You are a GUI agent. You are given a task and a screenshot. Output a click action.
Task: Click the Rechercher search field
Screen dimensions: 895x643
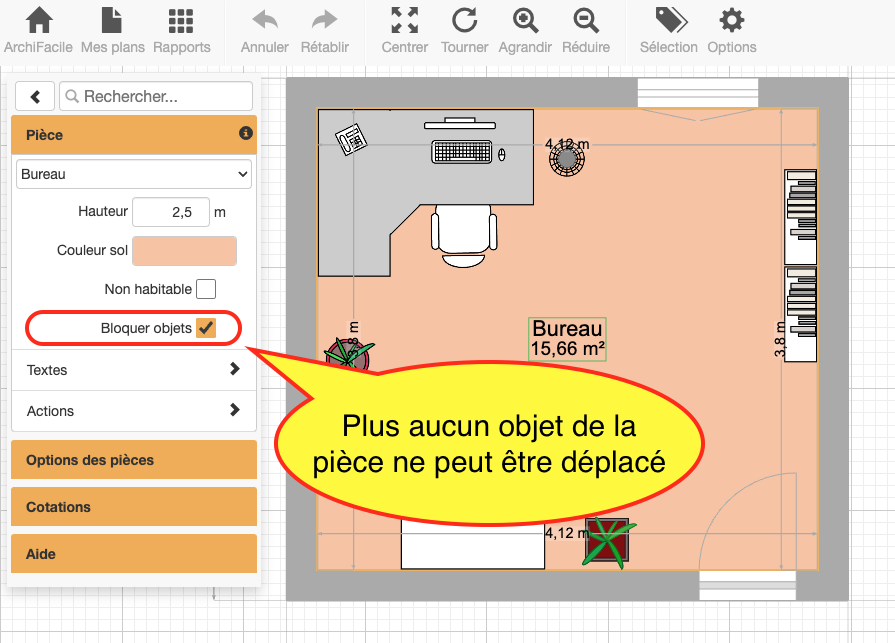point(155,96)
